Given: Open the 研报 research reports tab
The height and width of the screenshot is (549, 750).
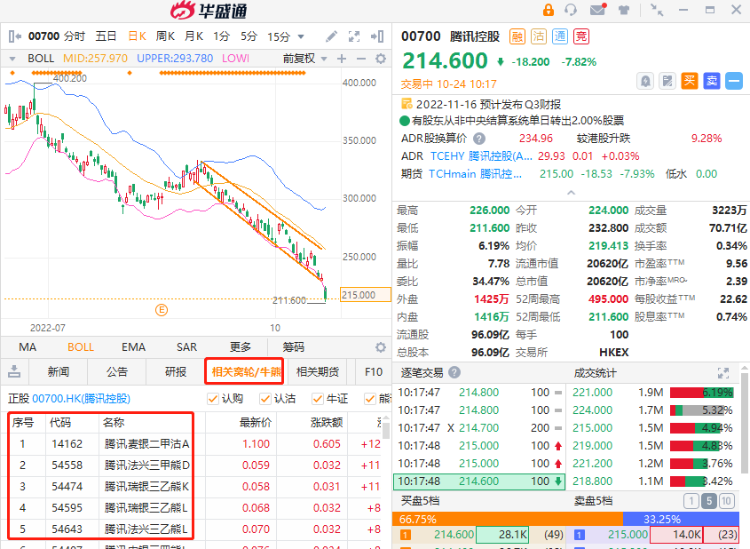Looking at the screenshot, I should pos(176,372).
